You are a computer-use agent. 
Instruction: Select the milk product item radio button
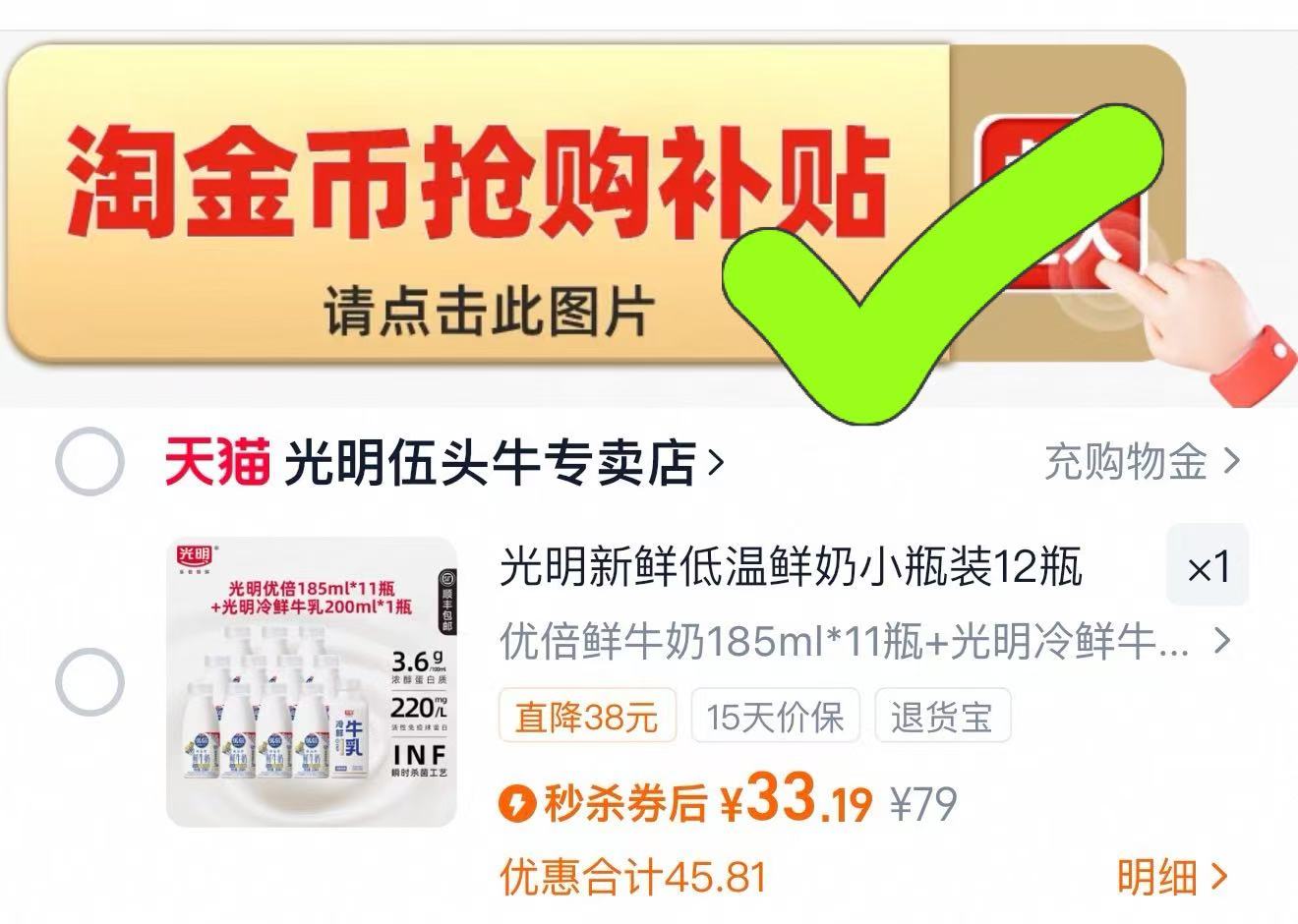click(89, 682)
